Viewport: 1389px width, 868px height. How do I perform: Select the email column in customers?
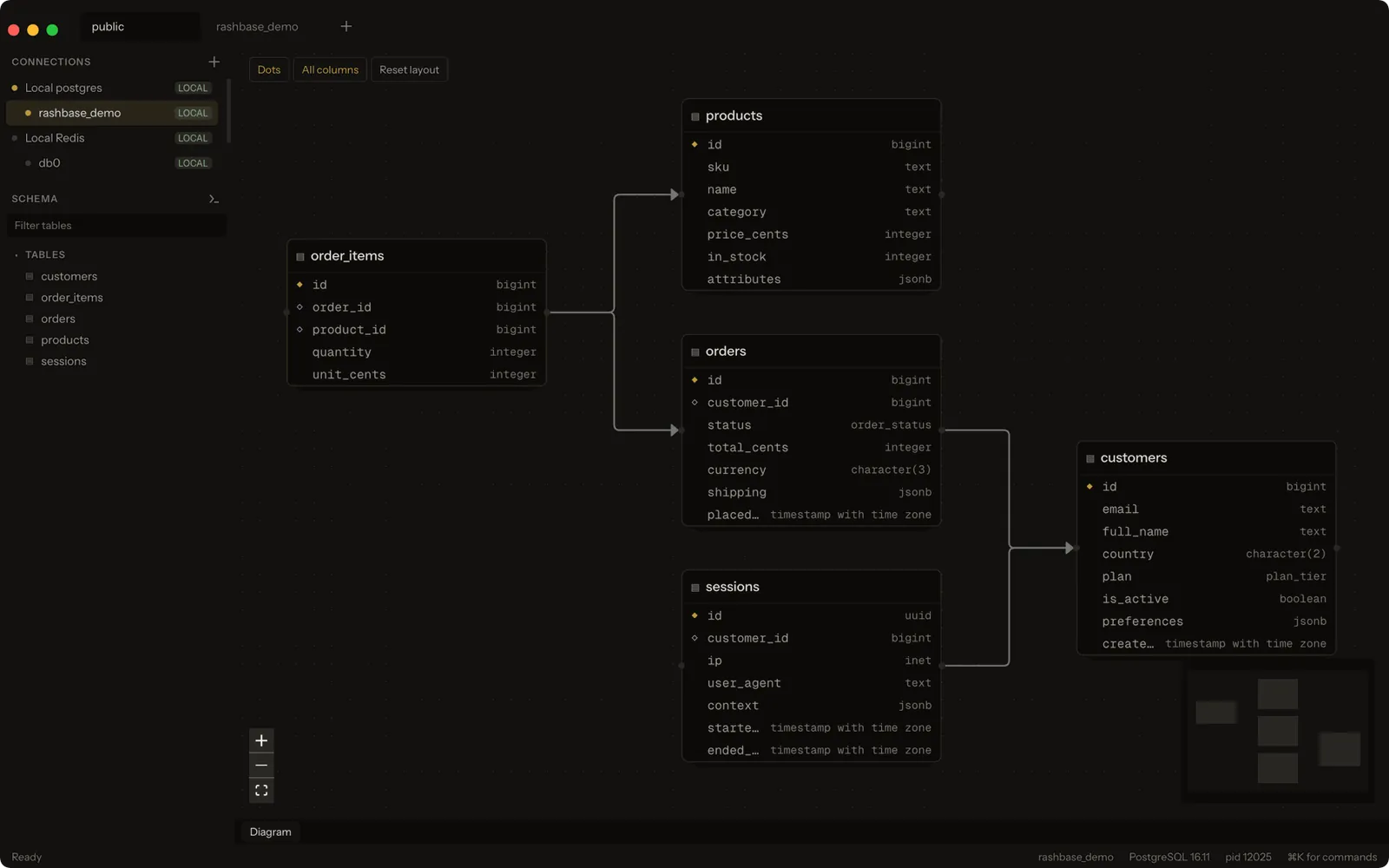pos(1207,510)
